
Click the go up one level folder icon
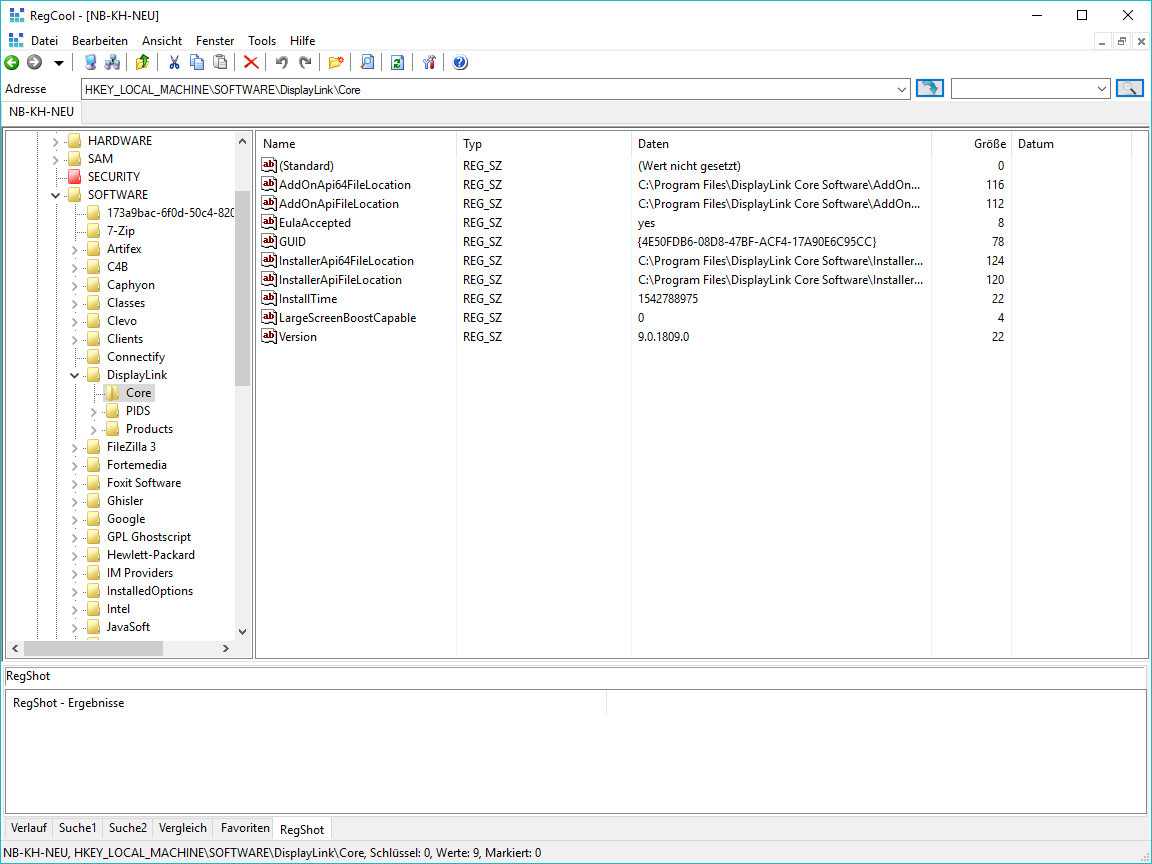pyautogui.click(x=143, y=62)
